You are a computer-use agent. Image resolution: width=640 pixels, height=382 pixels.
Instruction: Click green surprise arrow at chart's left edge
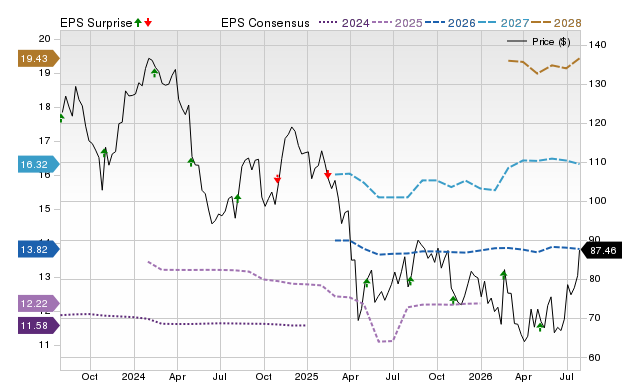(61, 118)
